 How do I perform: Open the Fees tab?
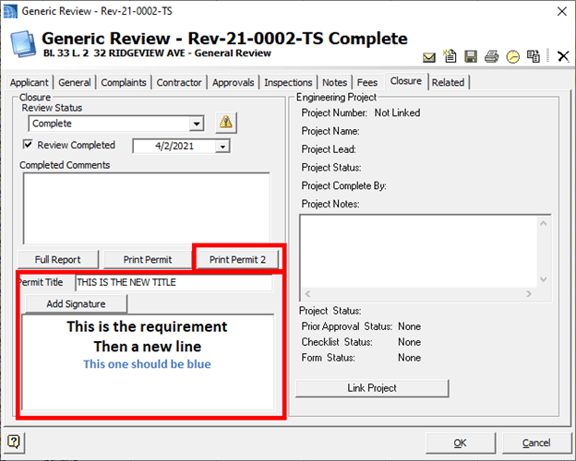(x=367, y=83)
